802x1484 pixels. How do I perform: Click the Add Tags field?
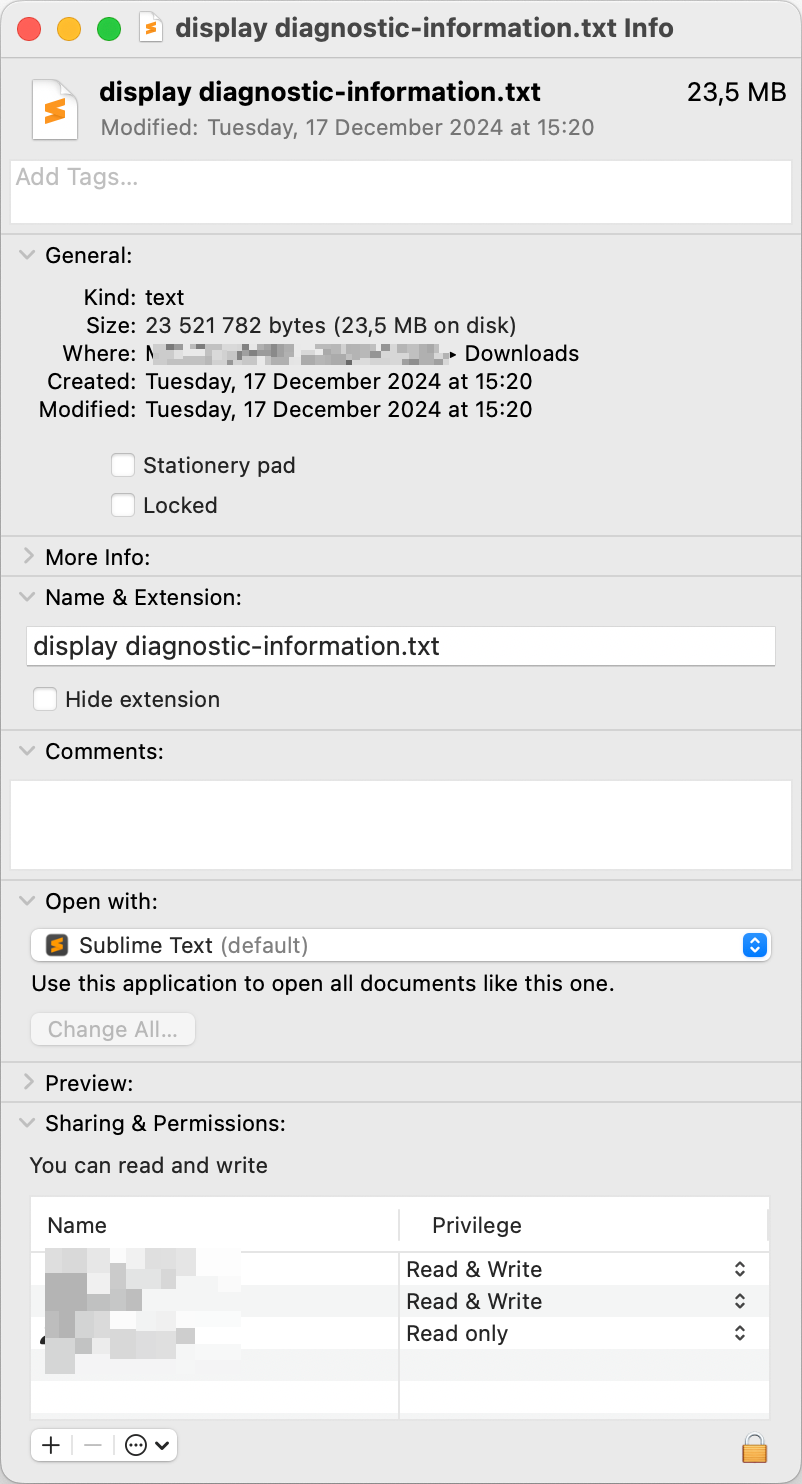click(x=400, y=191)
